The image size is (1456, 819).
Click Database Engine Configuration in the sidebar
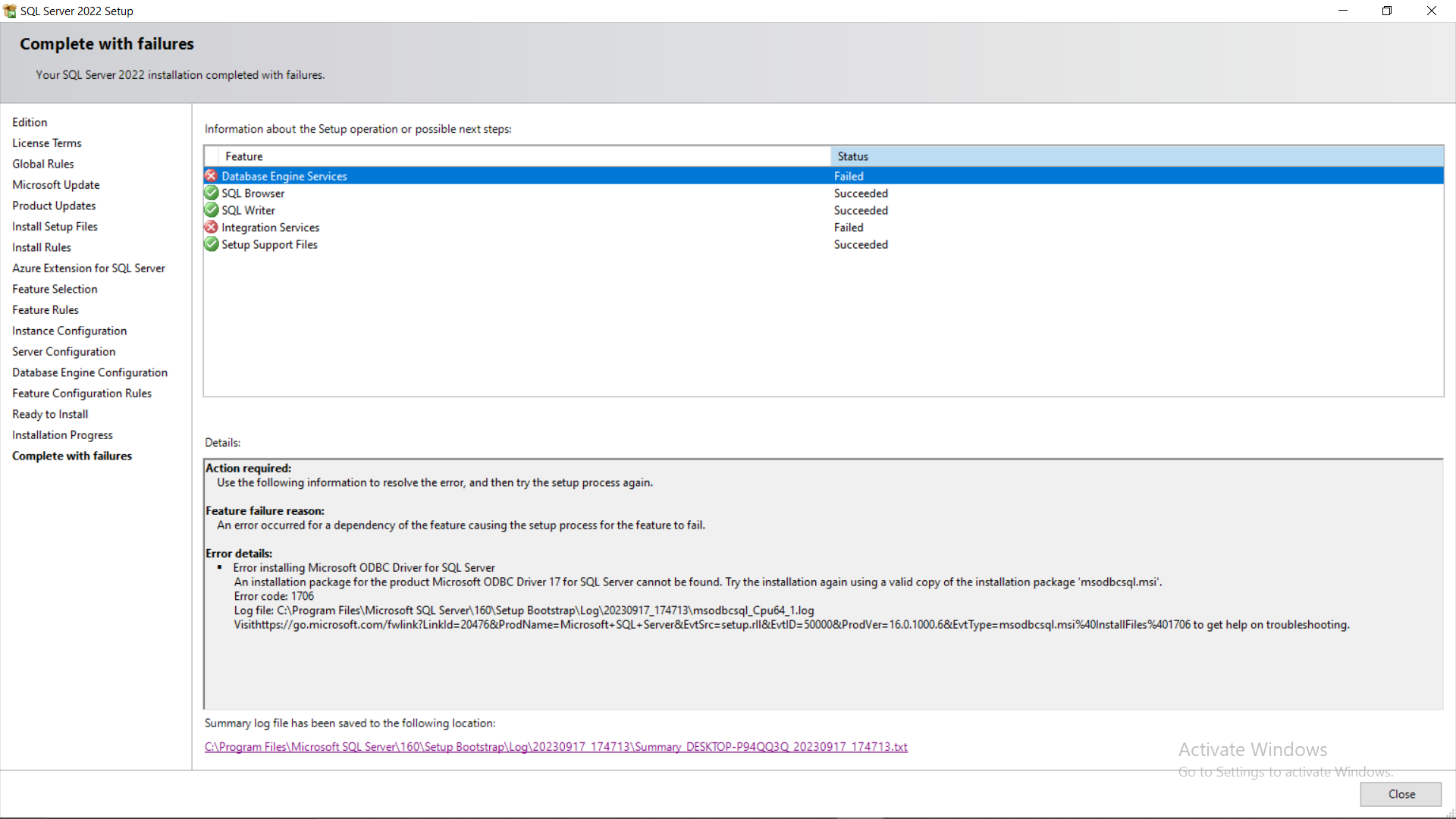click(x=89, y=372)
